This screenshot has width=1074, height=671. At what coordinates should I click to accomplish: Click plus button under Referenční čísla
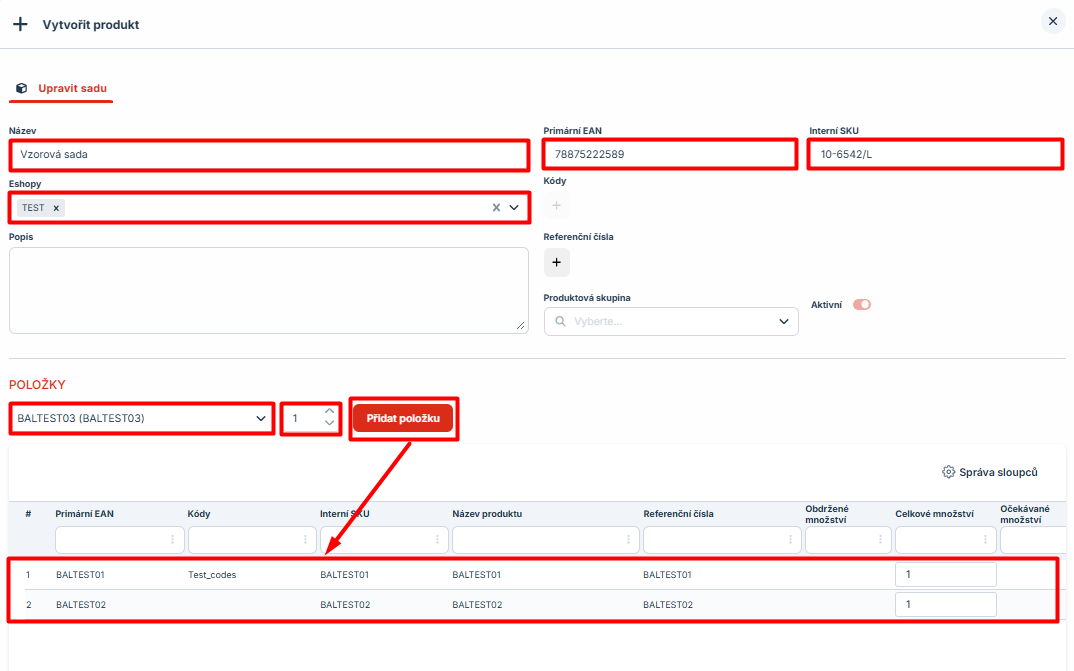557,262
